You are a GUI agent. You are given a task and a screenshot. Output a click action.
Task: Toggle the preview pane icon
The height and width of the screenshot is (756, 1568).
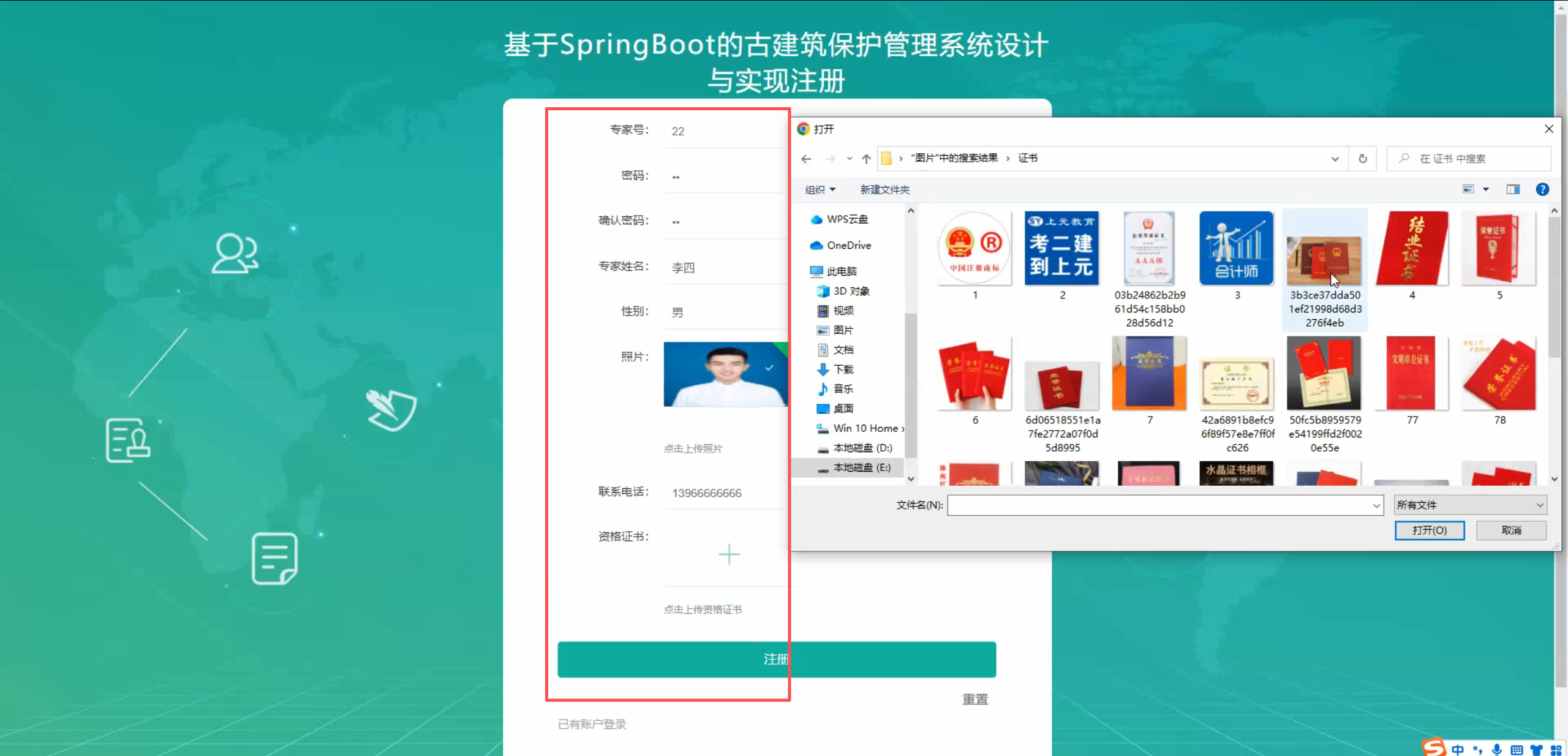(x=1513, y=189)
